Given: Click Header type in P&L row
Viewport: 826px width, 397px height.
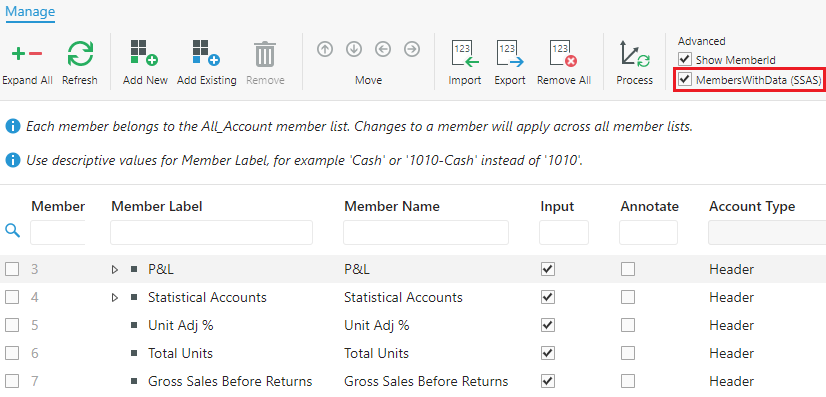Looking at the screenshot, I should click(x=731, y=270).
